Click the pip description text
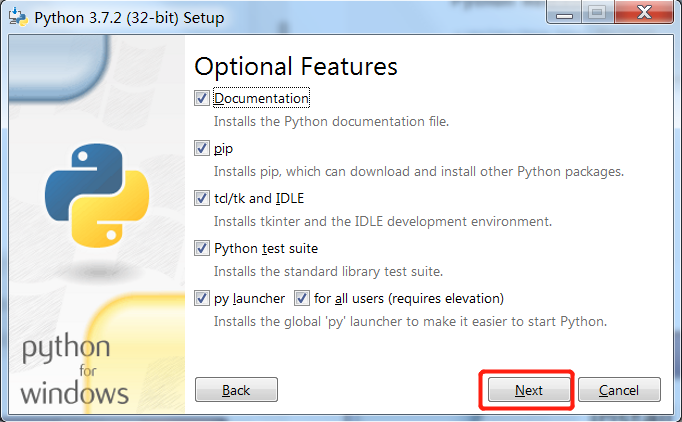The image size is (682, 422). click(418, 171)
